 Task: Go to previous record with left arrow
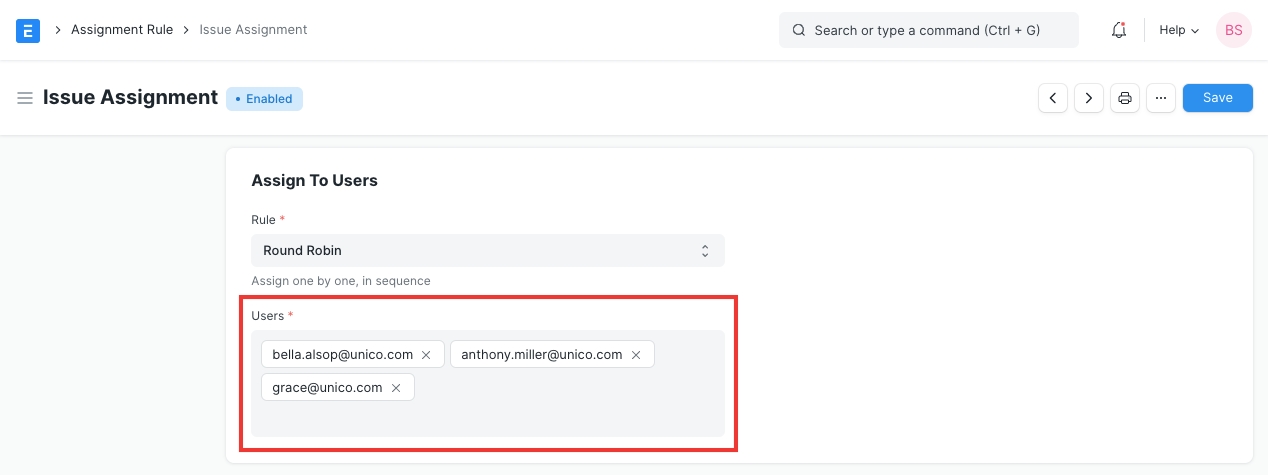tap(1053, 98)
